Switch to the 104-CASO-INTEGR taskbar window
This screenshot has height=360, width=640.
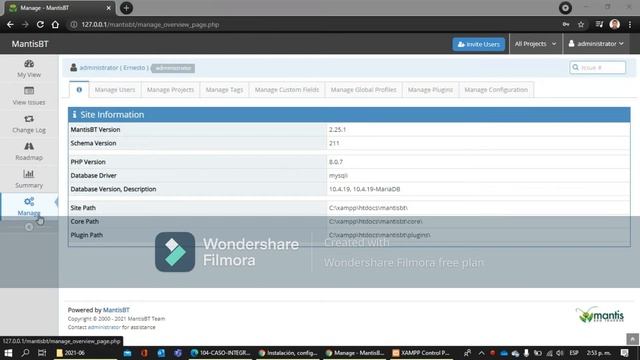(221, 353)
